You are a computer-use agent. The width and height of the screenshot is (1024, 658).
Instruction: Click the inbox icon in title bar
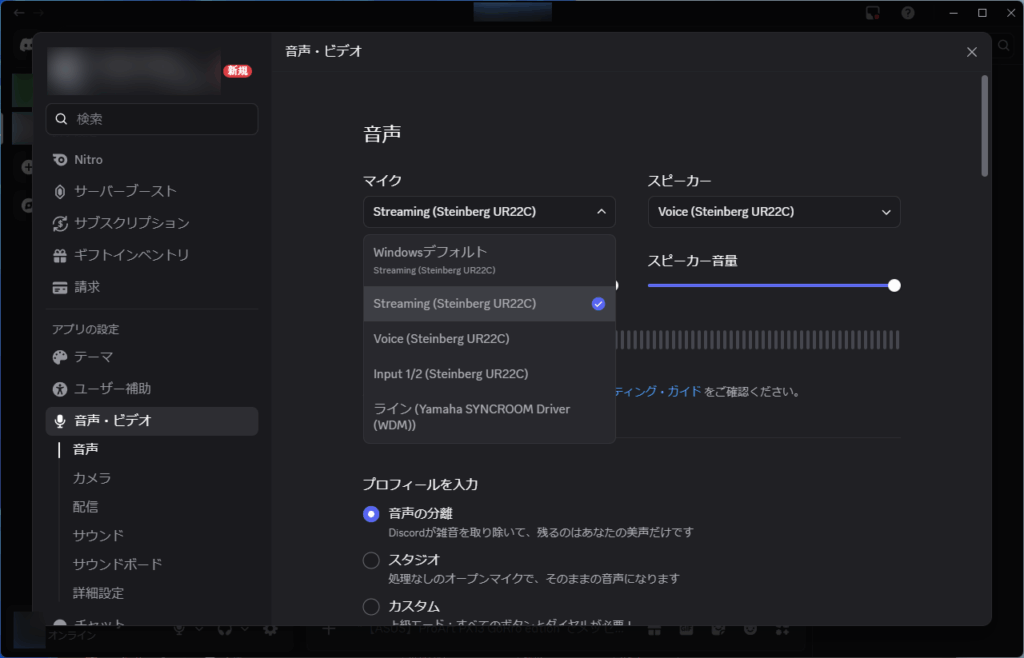tap(872, 12)
